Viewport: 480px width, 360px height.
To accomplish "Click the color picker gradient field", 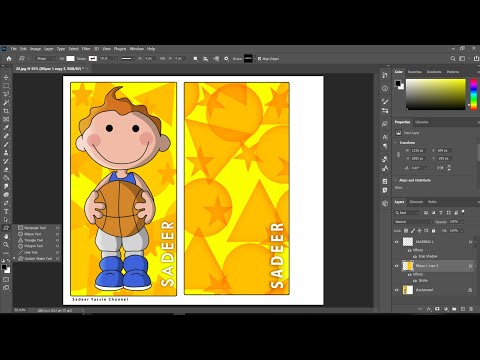I will [x=435, y=94].
